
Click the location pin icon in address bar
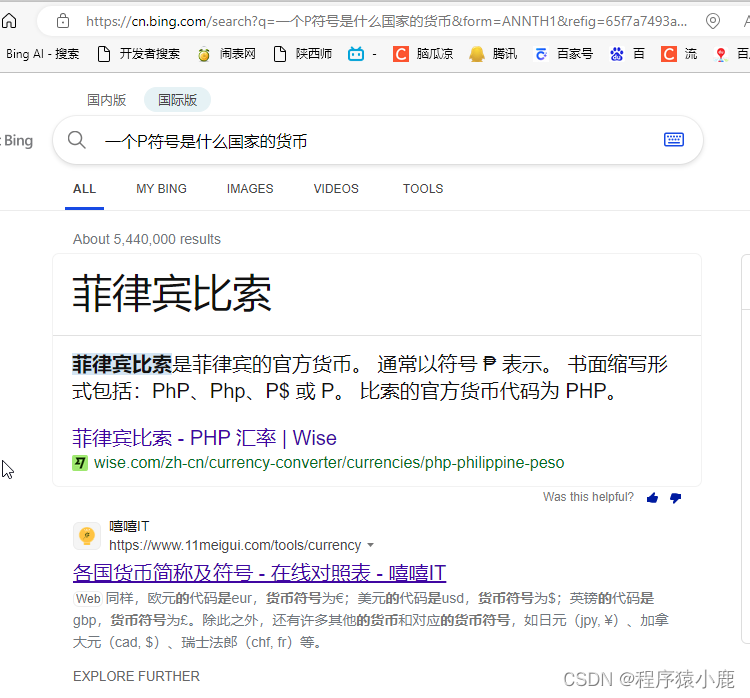pyautogui.click(x=712, y=21)
